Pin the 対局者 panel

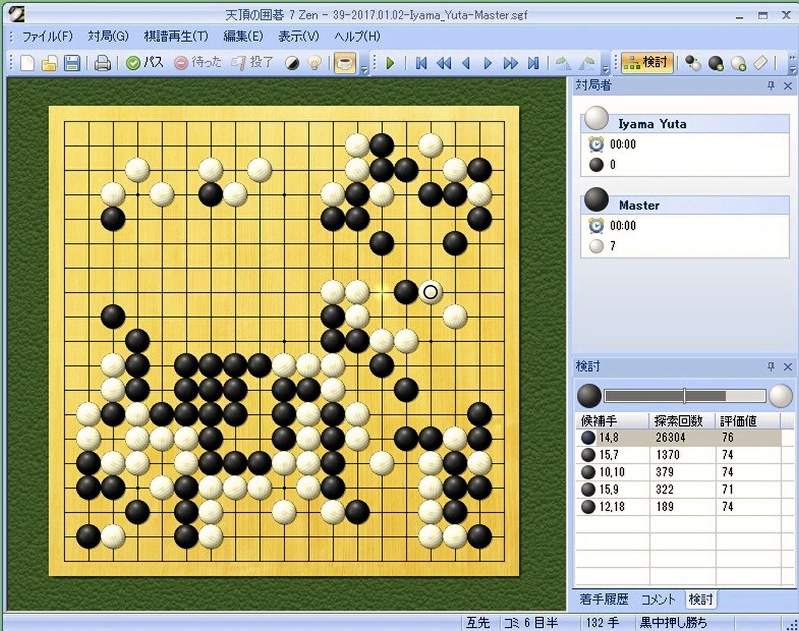click(x=769, y=87)
